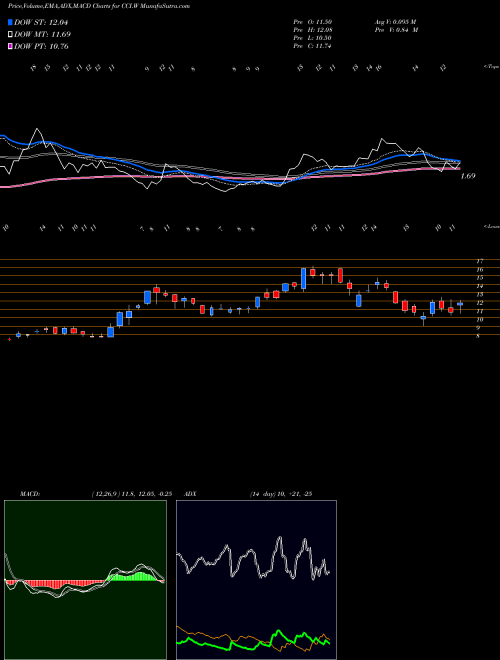The image size is (500, 660).
Task: Select the 'DOW MT: 11.69' label
Action: click(42, 35)
